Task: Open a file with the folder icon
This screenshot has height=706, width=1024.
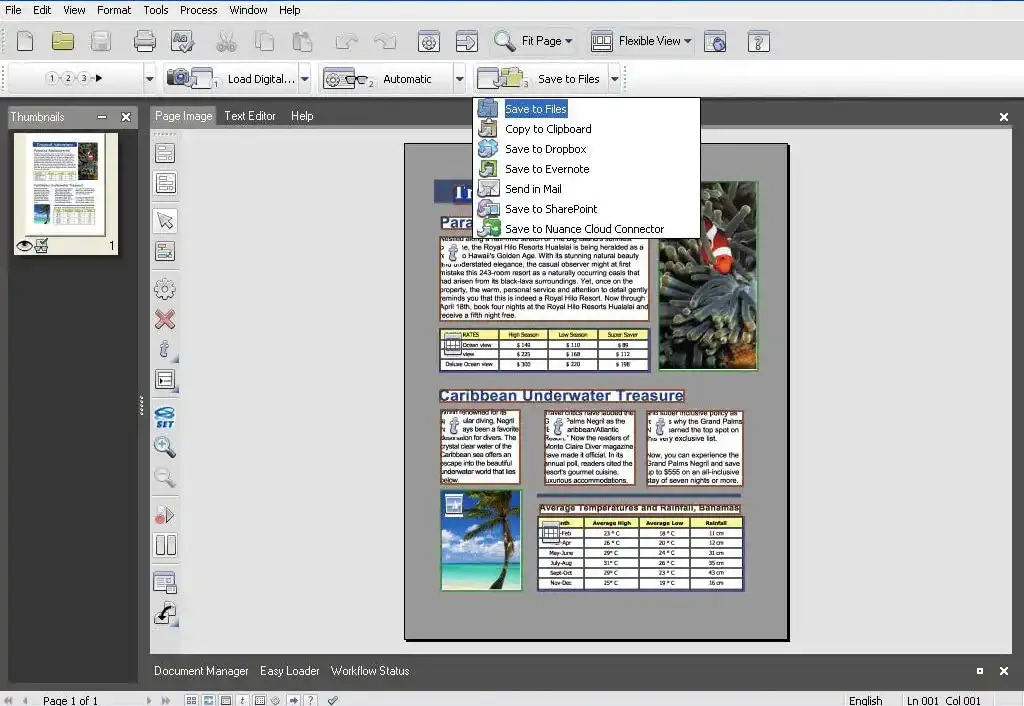Action: tap(63, 41)
